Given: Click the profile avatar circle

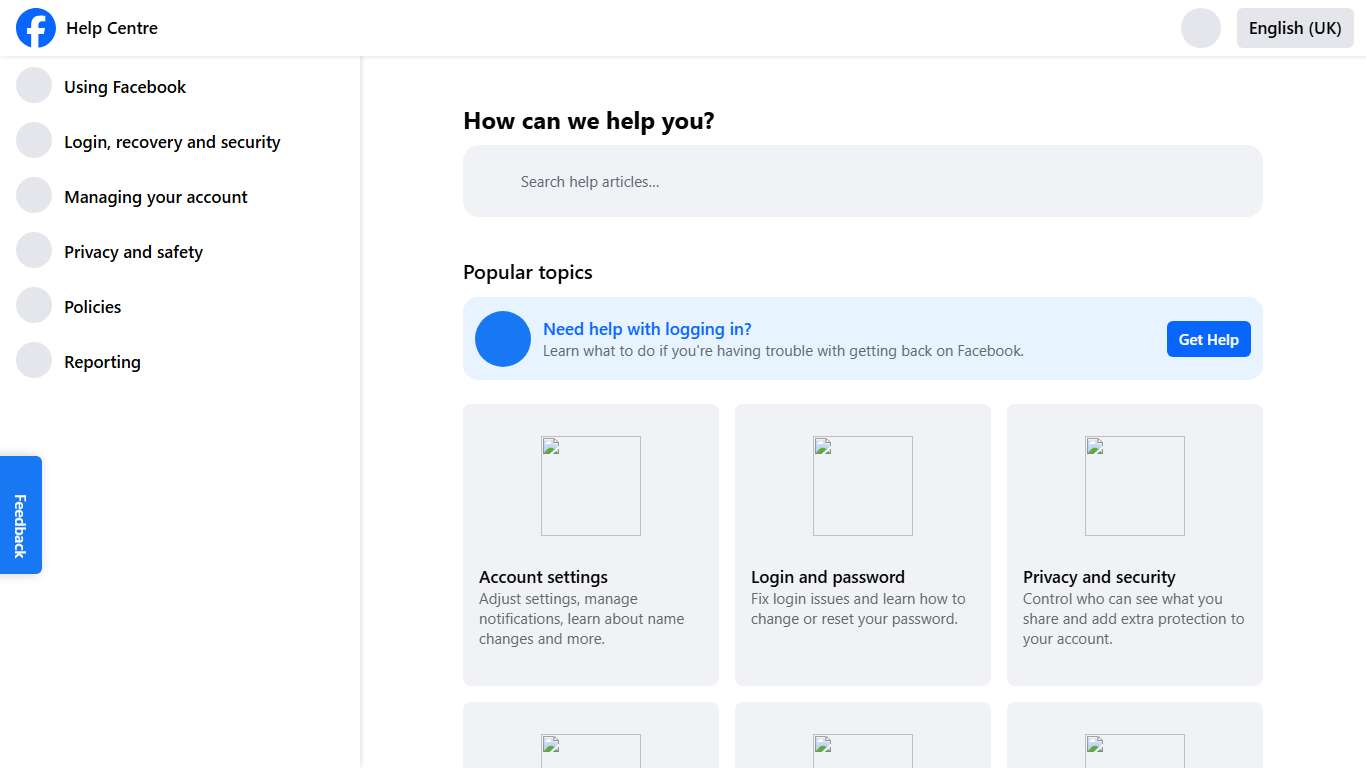Looking at the screenshot, I should point(1200,28).
